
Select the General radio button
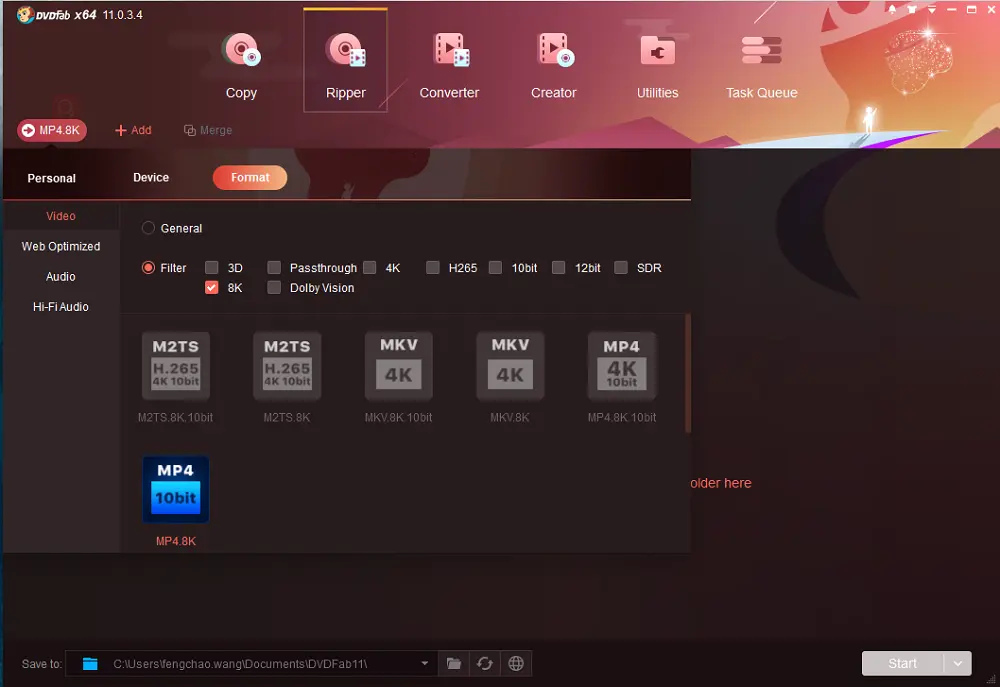pos(148,228)
